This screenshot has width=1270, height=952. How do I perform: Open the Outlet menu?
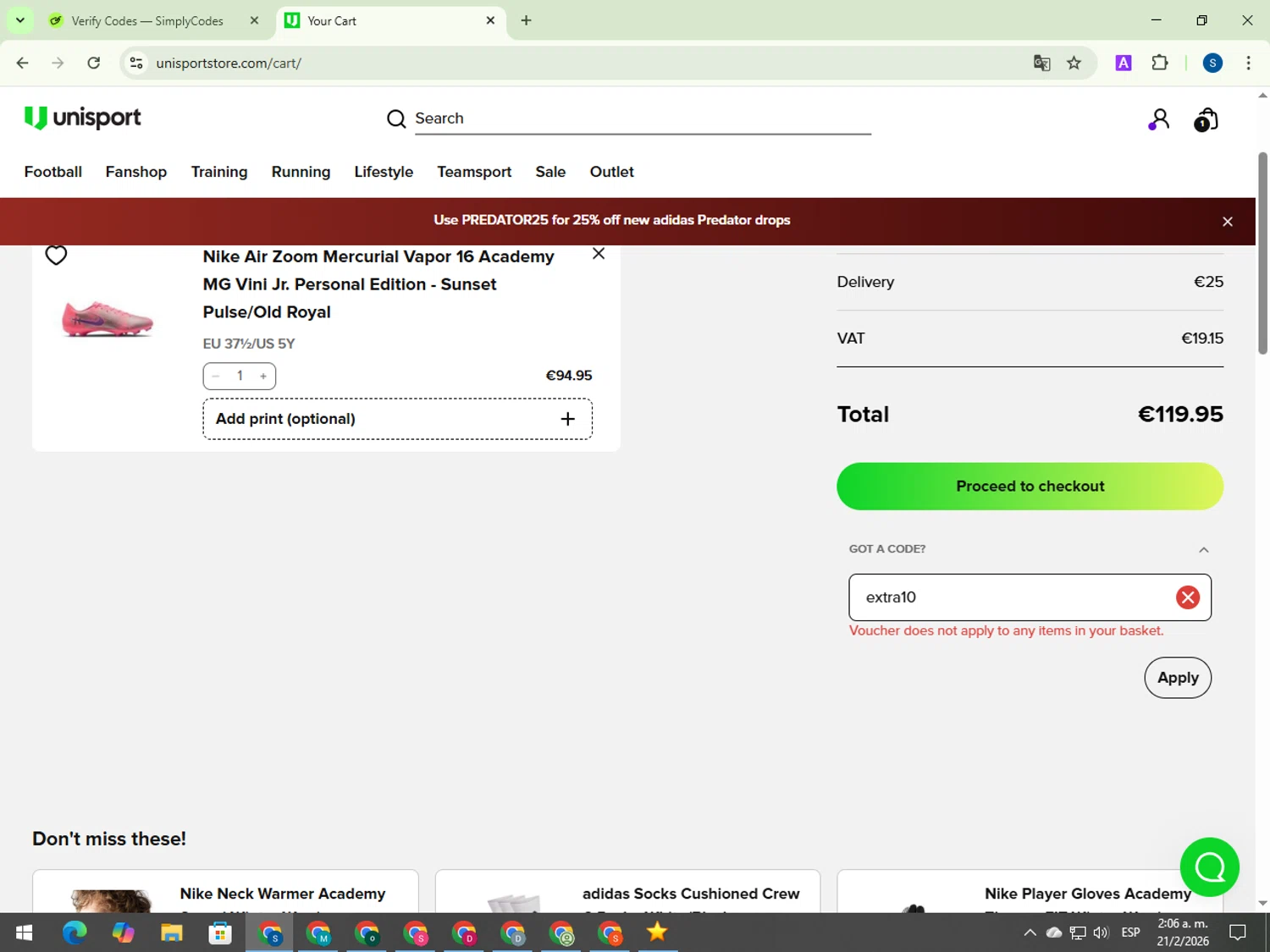click(x=612, y=172)
